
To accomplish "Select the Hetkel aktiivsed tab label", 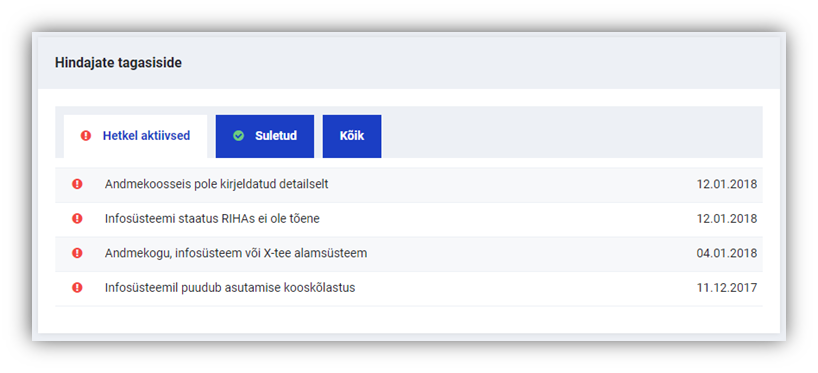I will [x=146, y=136].
